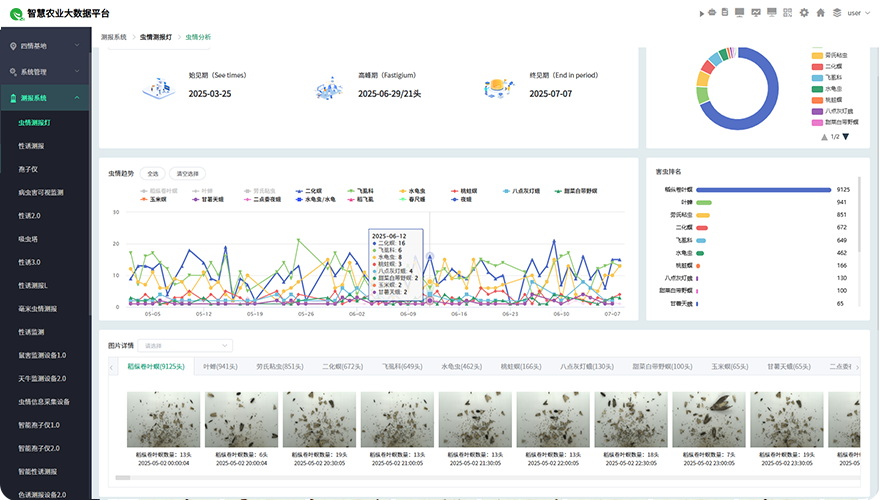Open the layers stack icon in header

point(837,13)
